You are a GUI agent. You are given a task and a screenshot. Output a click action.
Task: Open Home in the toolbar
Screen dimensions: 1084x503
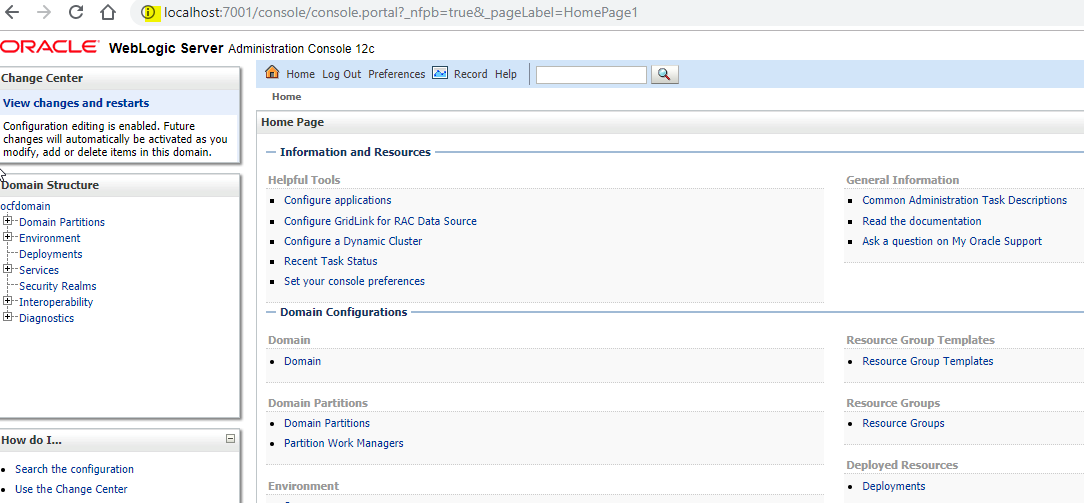click(301, 74)
